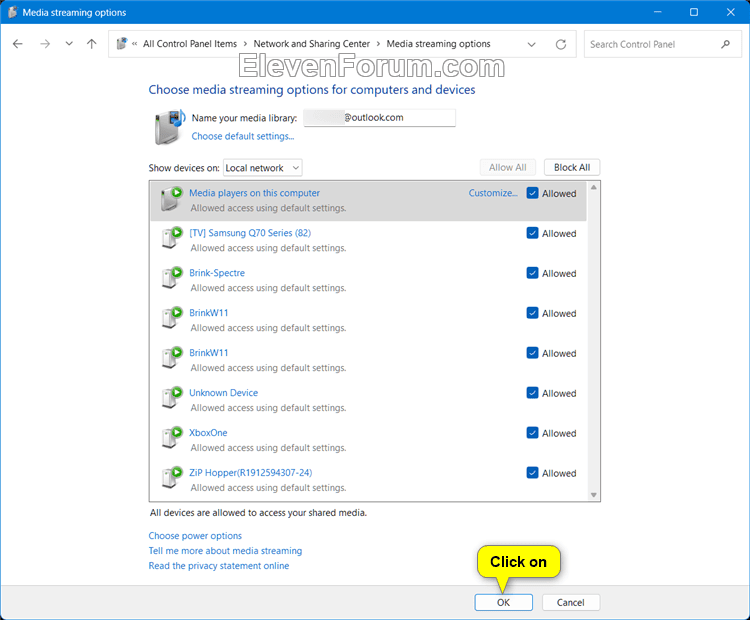The width and height of the screenshot is (750, 620).
Task: Click the disabled Allow All button
Action: click(507, 167)
